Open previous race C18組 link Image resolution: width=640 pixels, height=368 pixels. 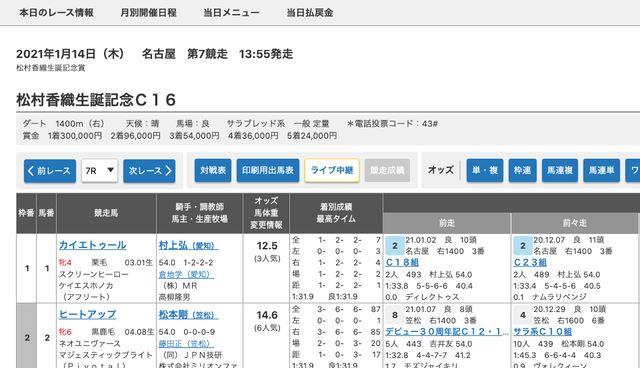402,262
